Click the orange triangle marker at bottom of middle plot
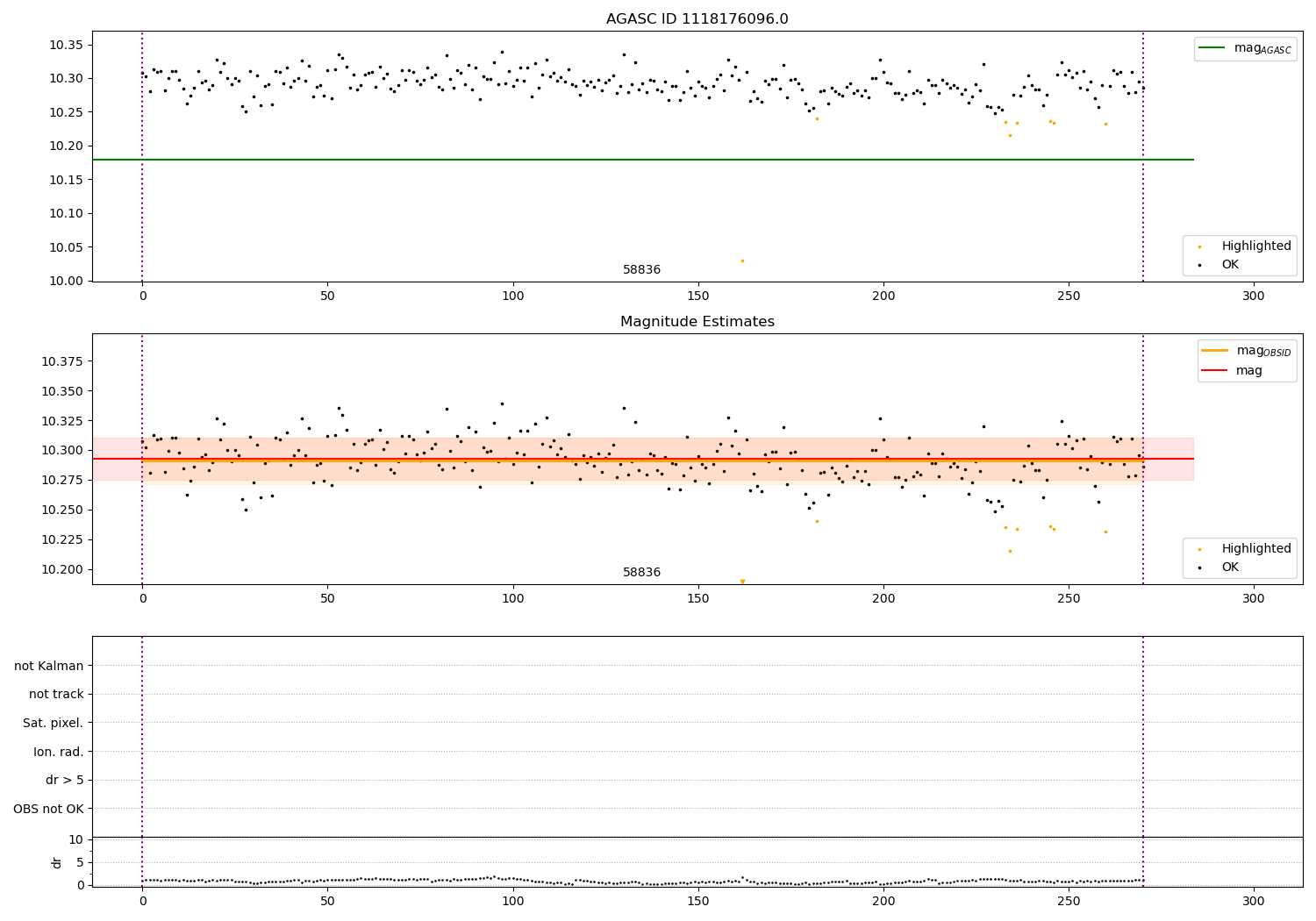The width and height of the screenshot is (1316, 921). tap(742, 582)
